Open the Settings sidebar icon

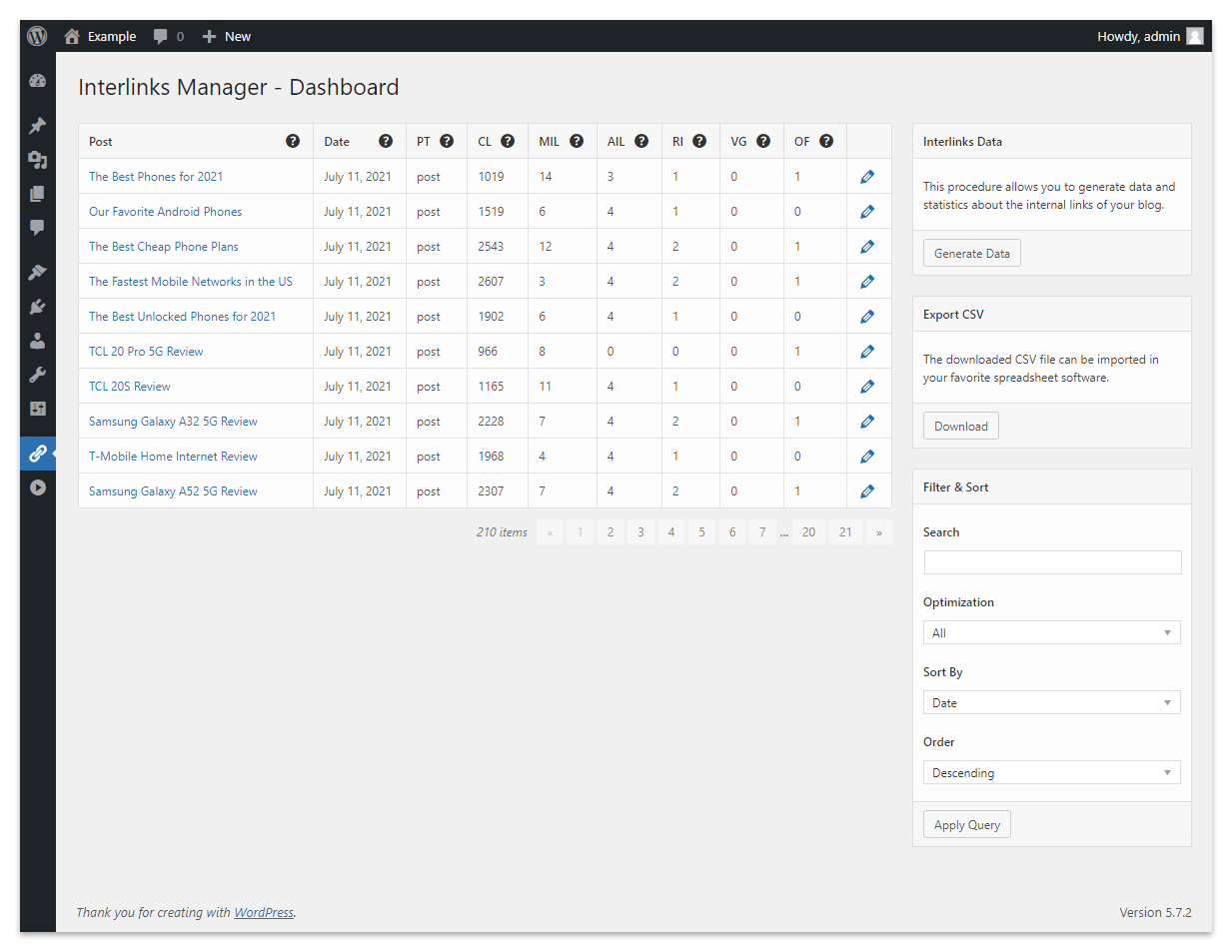(x=38, y=409)
